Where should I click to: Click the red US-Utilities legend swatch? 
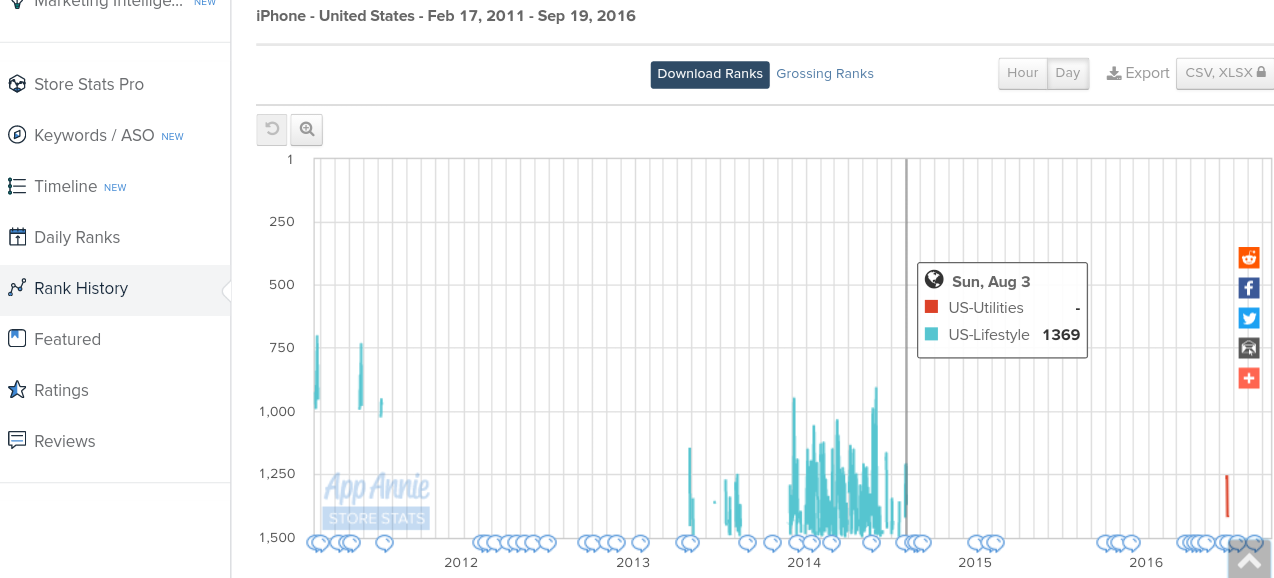931,308
